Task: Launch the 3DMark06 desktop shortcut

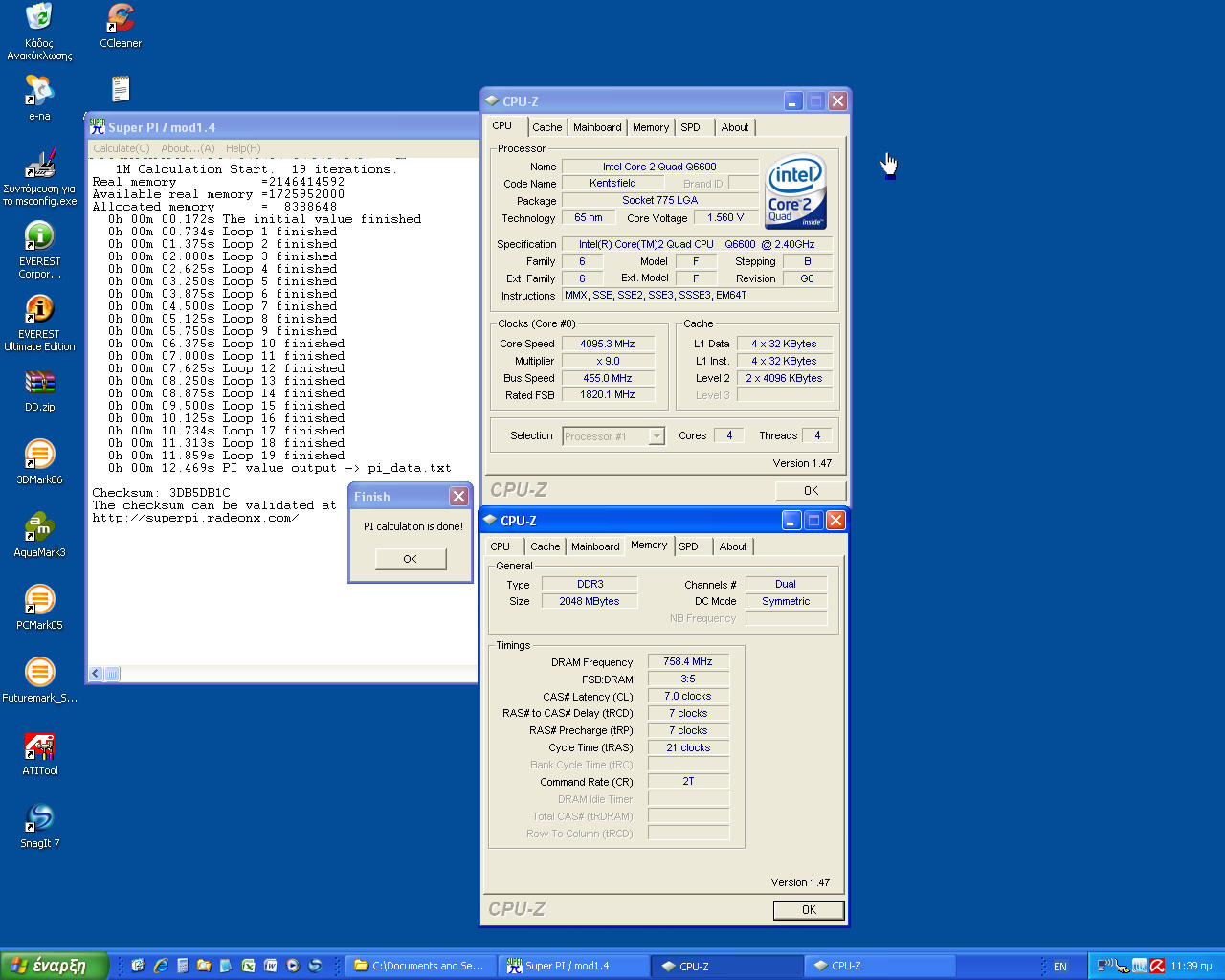Action: click(39, 462)
